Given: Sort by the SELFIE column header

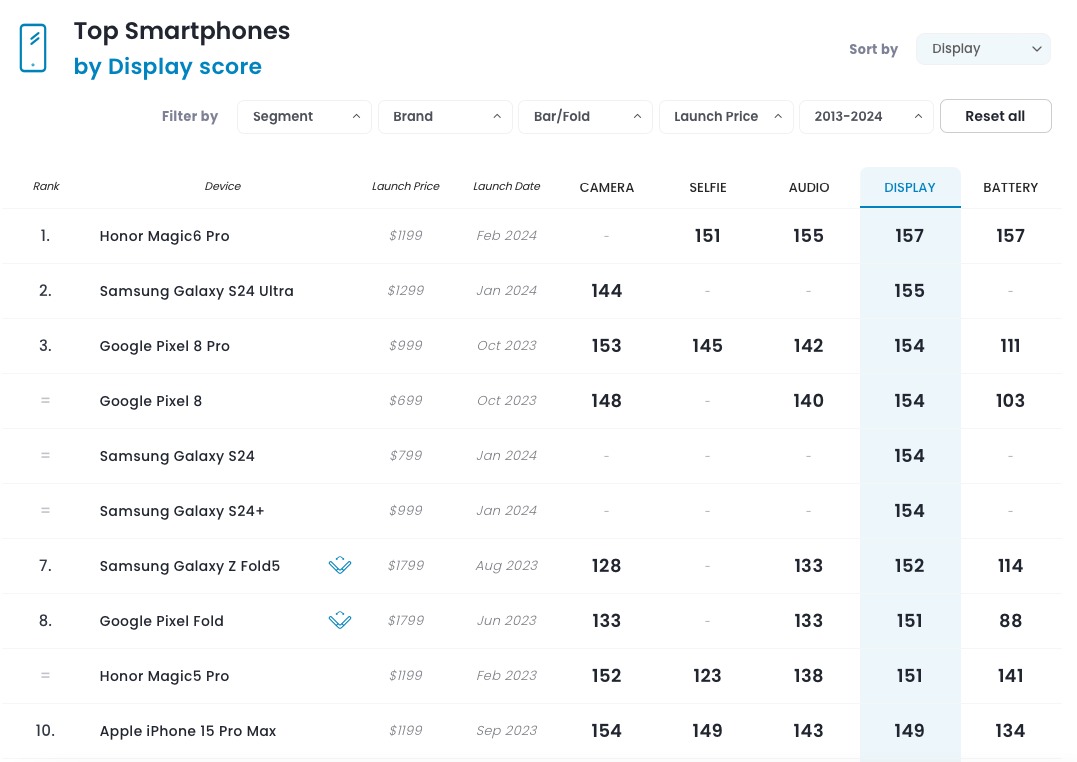Looking at the screenshot, I should click(707, 188).
